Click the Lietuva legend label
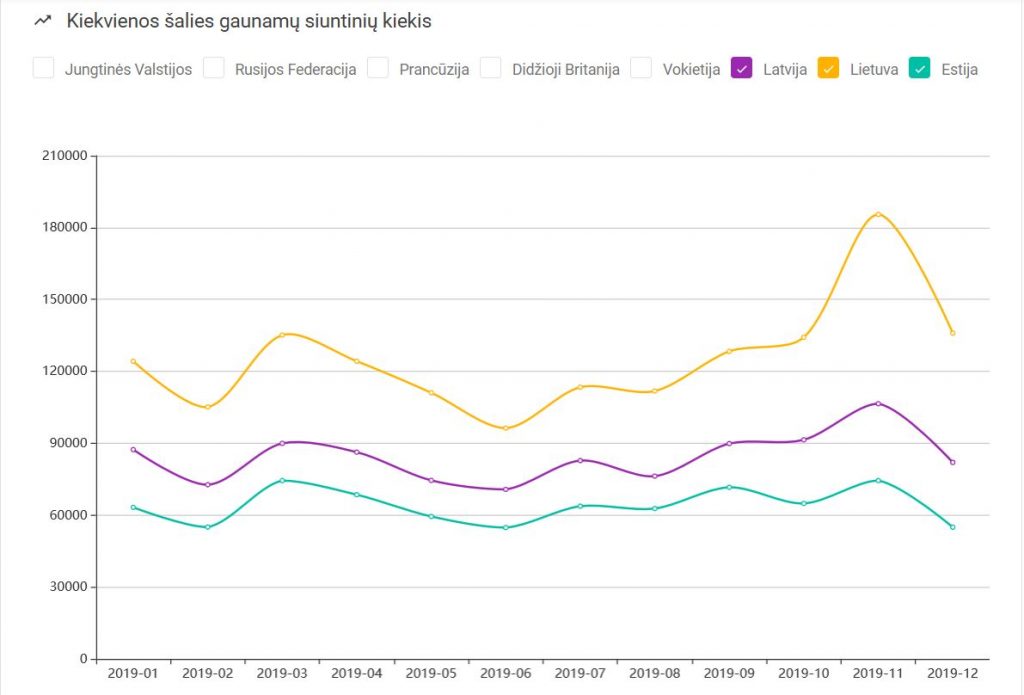The height and width of the screenshot is (695, 1024). tap(873, 70)
